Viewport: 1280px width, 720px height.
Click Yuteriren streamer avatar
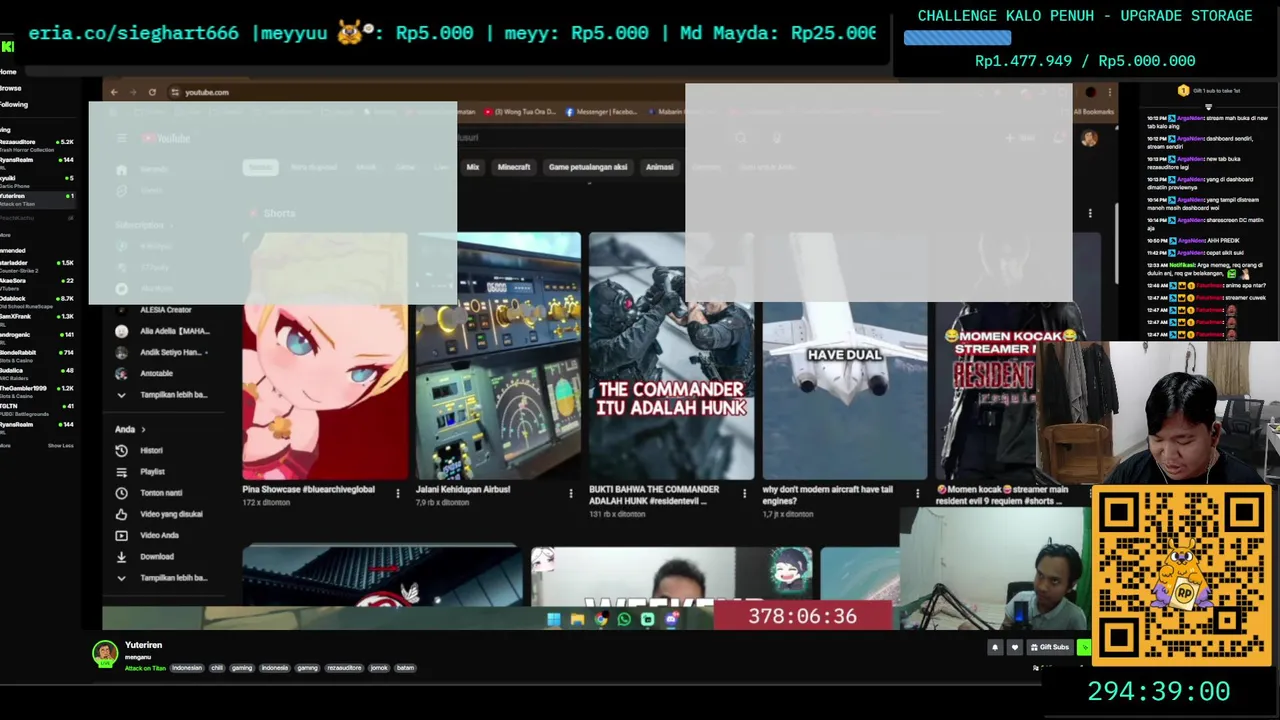coord(105,654)
